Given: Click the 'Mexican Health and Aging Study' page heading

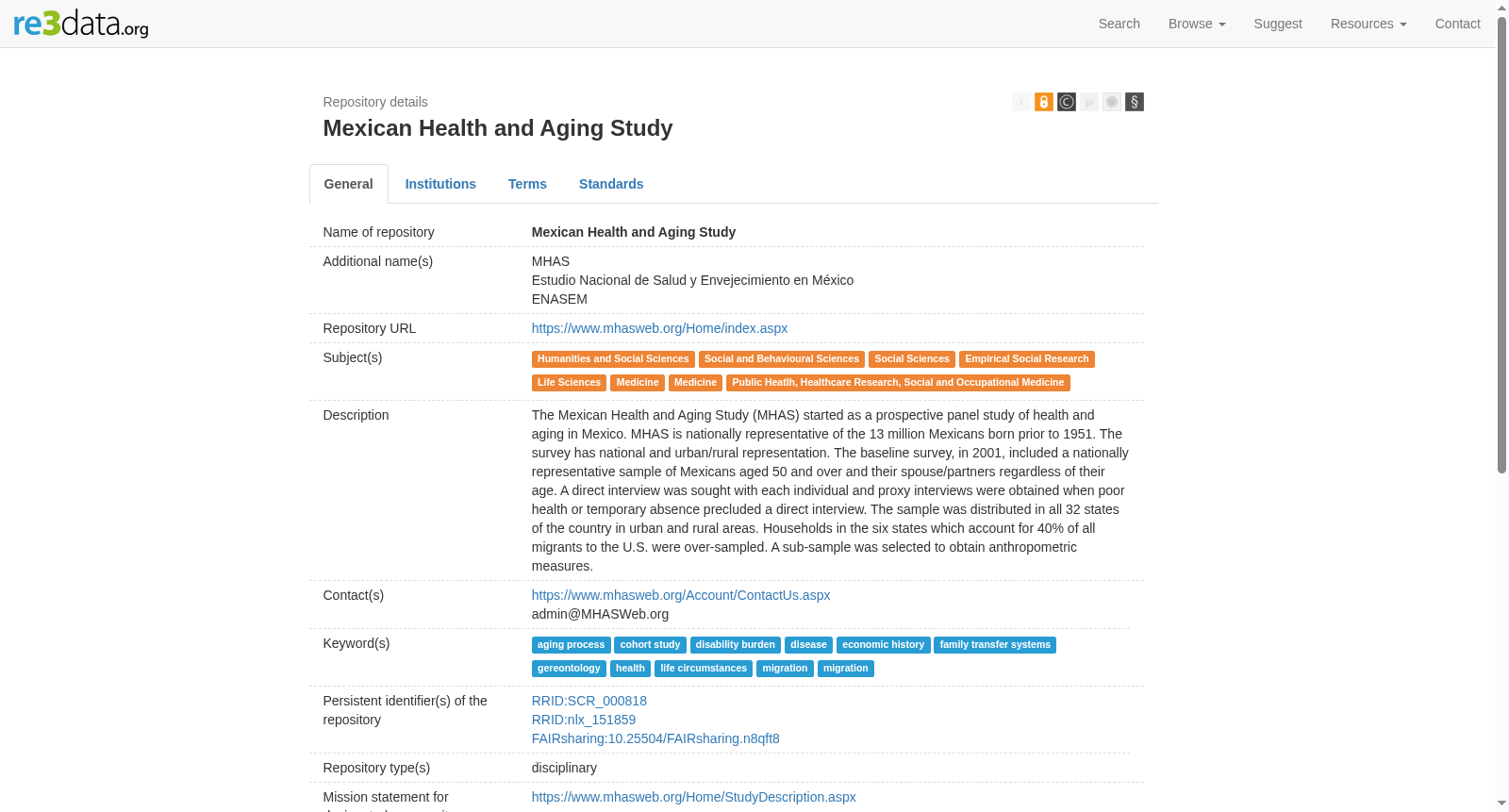Looking at the screenshot, I should 498,128.
